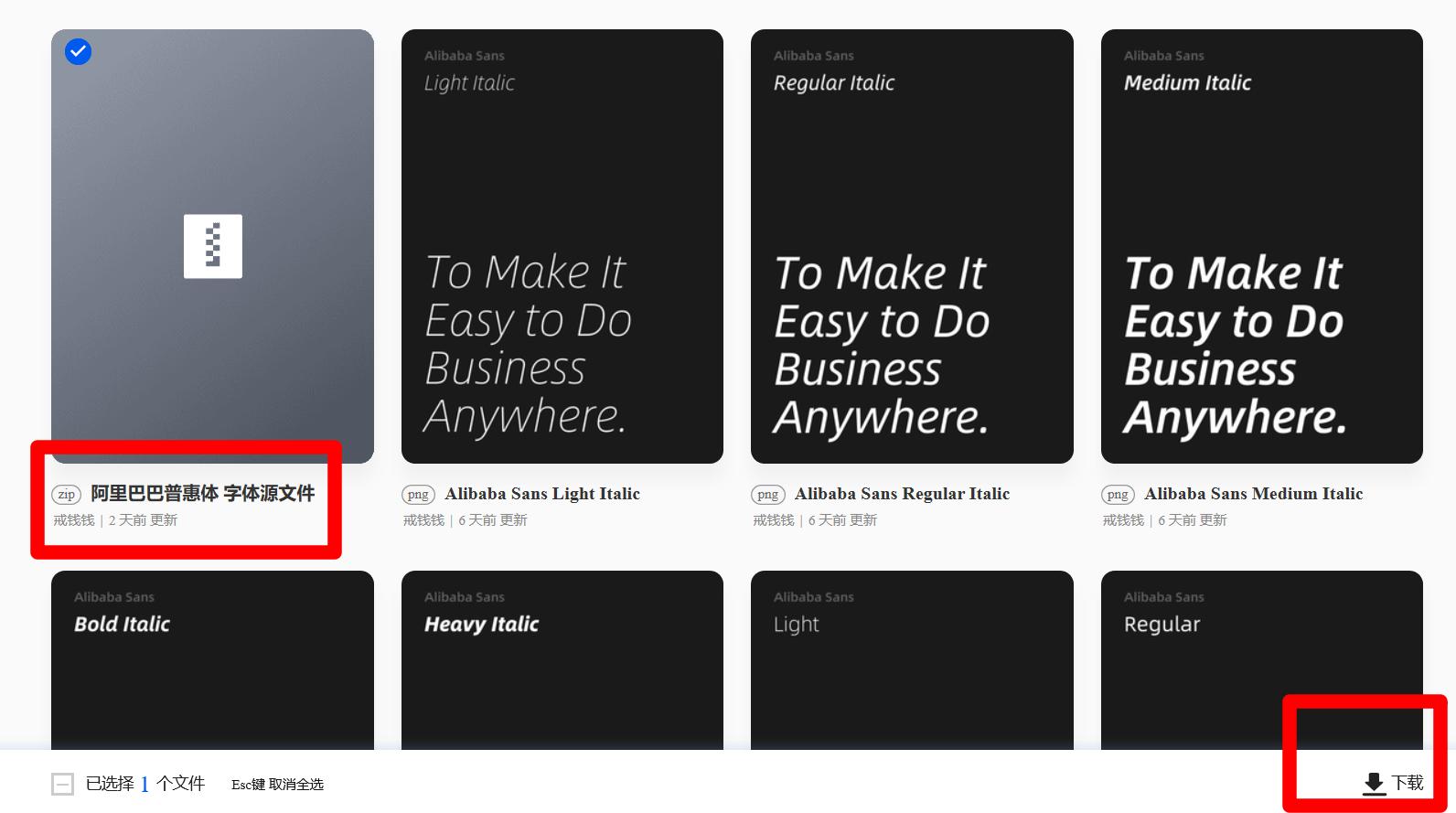Open the Alibaba Sans Medium Italic thumbnail
This screenshot has height=813, width=1456.
tap(1261, 246)
